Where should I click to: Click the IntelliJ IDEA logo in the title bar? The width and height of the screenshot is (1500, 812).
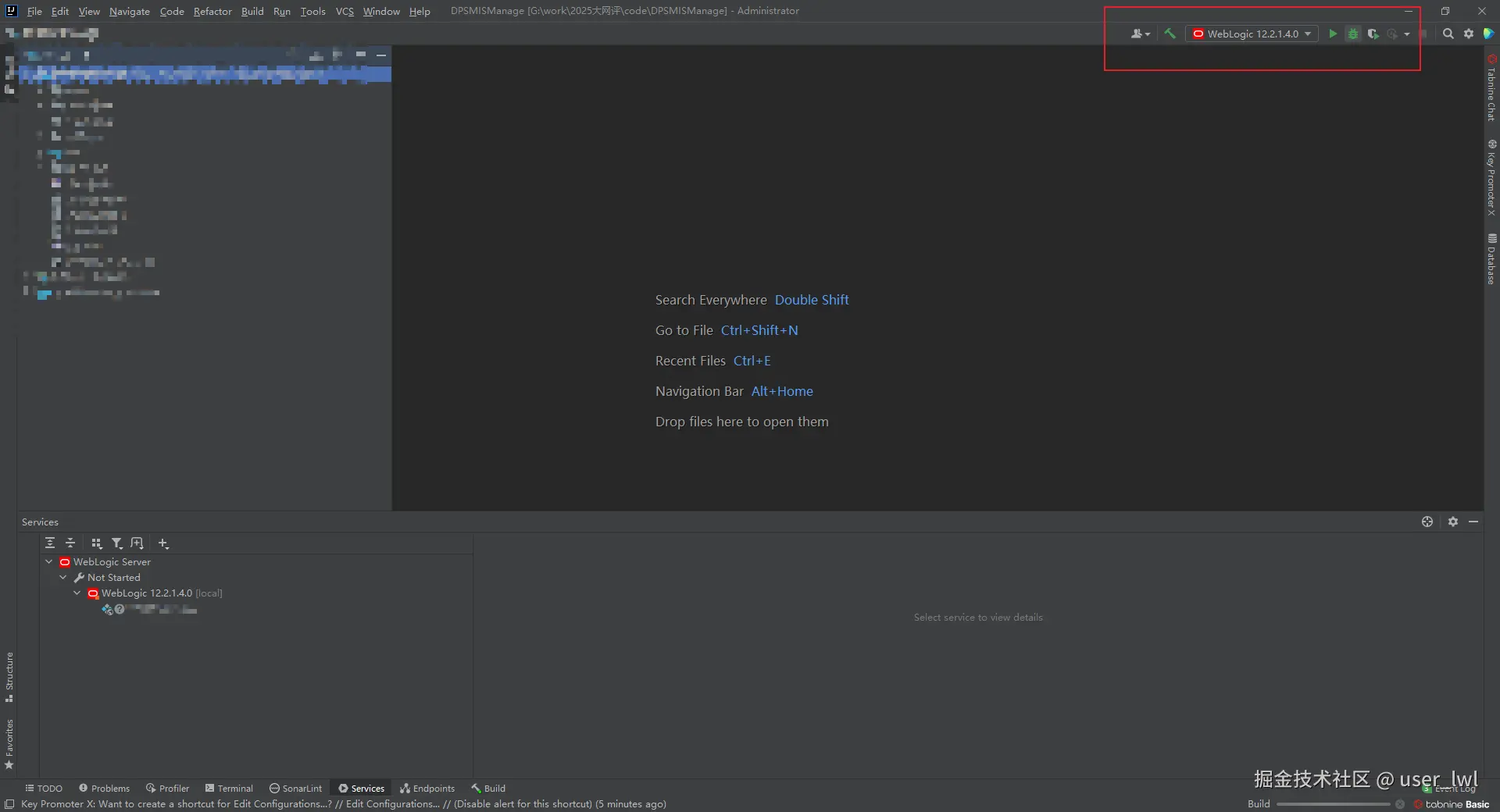coord(11,11)
